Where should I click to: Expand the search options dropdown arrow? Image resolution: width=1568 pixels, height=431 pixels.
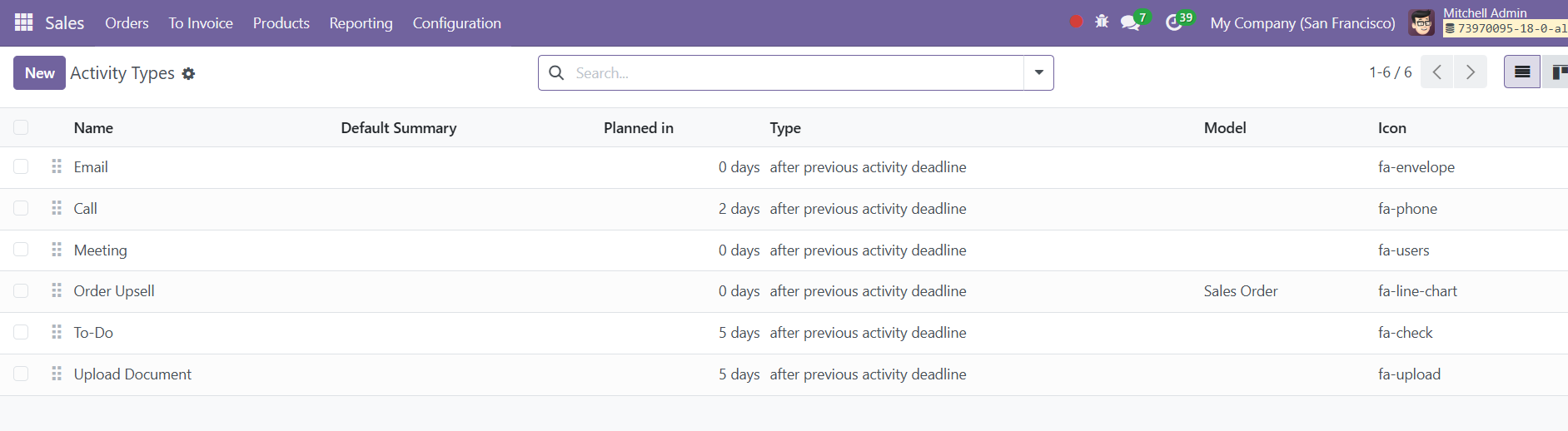[1038, 72]
